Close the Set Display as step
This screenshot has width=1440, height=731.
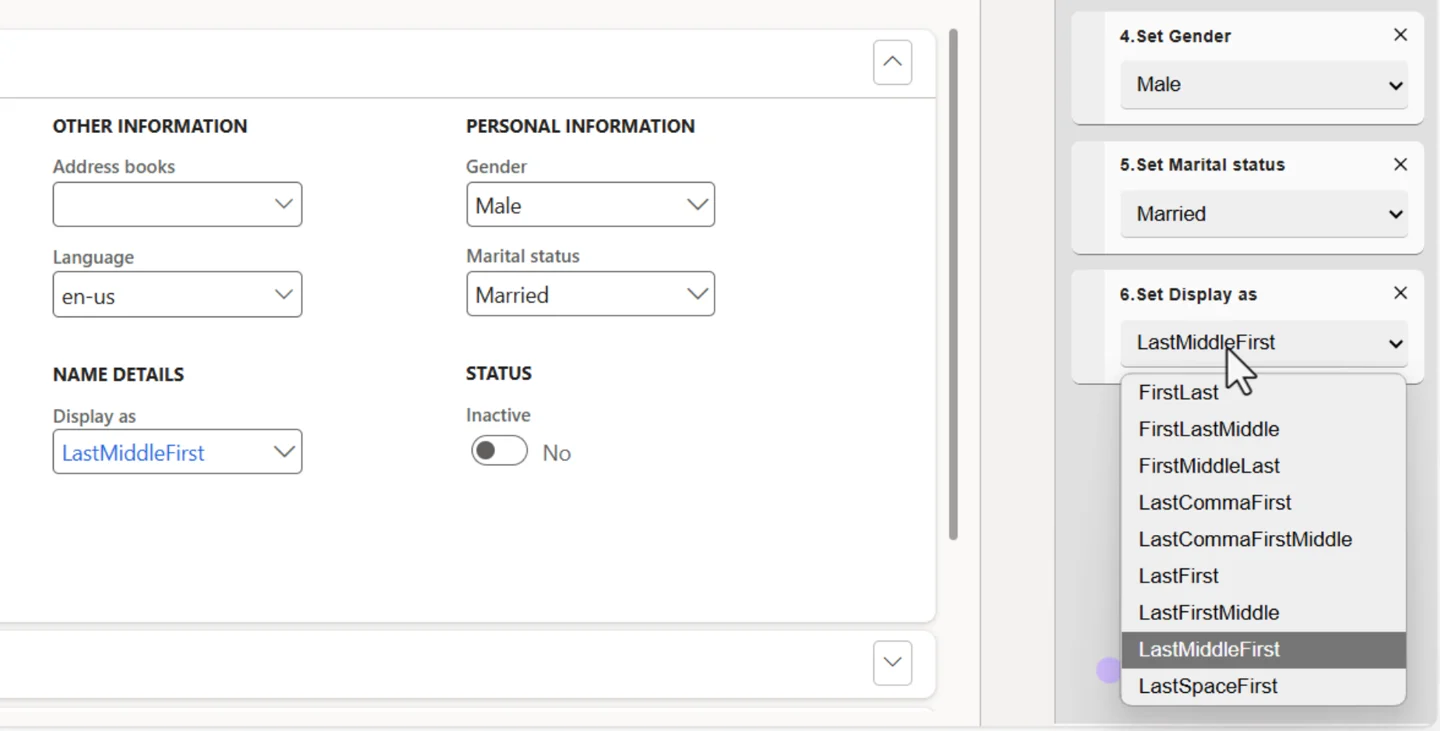tap(1399, 293)
